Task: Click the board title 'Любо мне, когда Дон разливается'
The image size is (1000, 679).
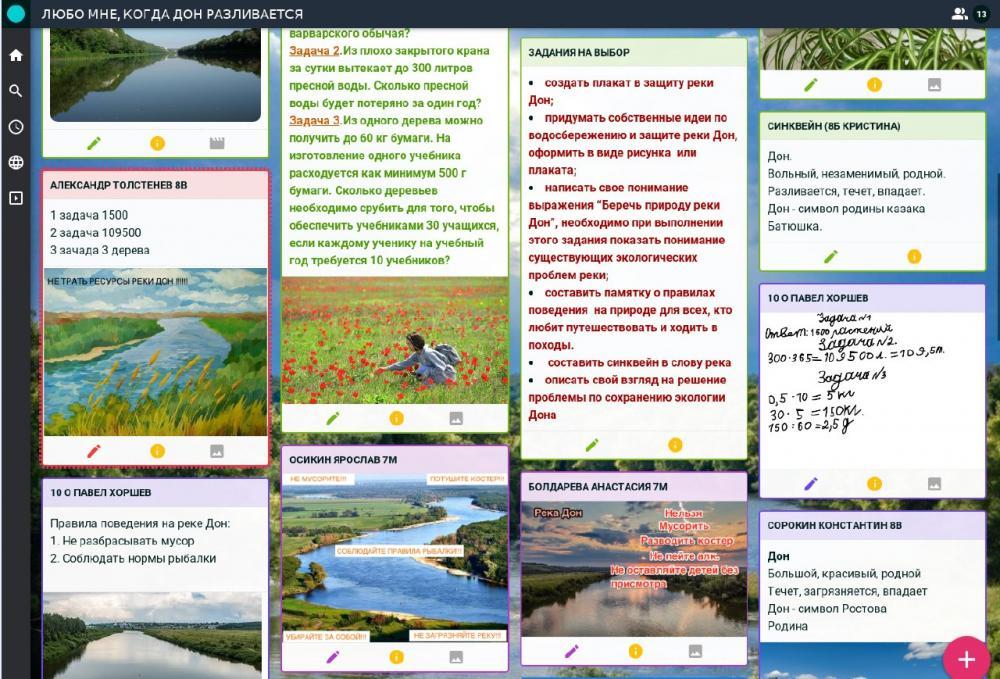Action: click(172, 14)
